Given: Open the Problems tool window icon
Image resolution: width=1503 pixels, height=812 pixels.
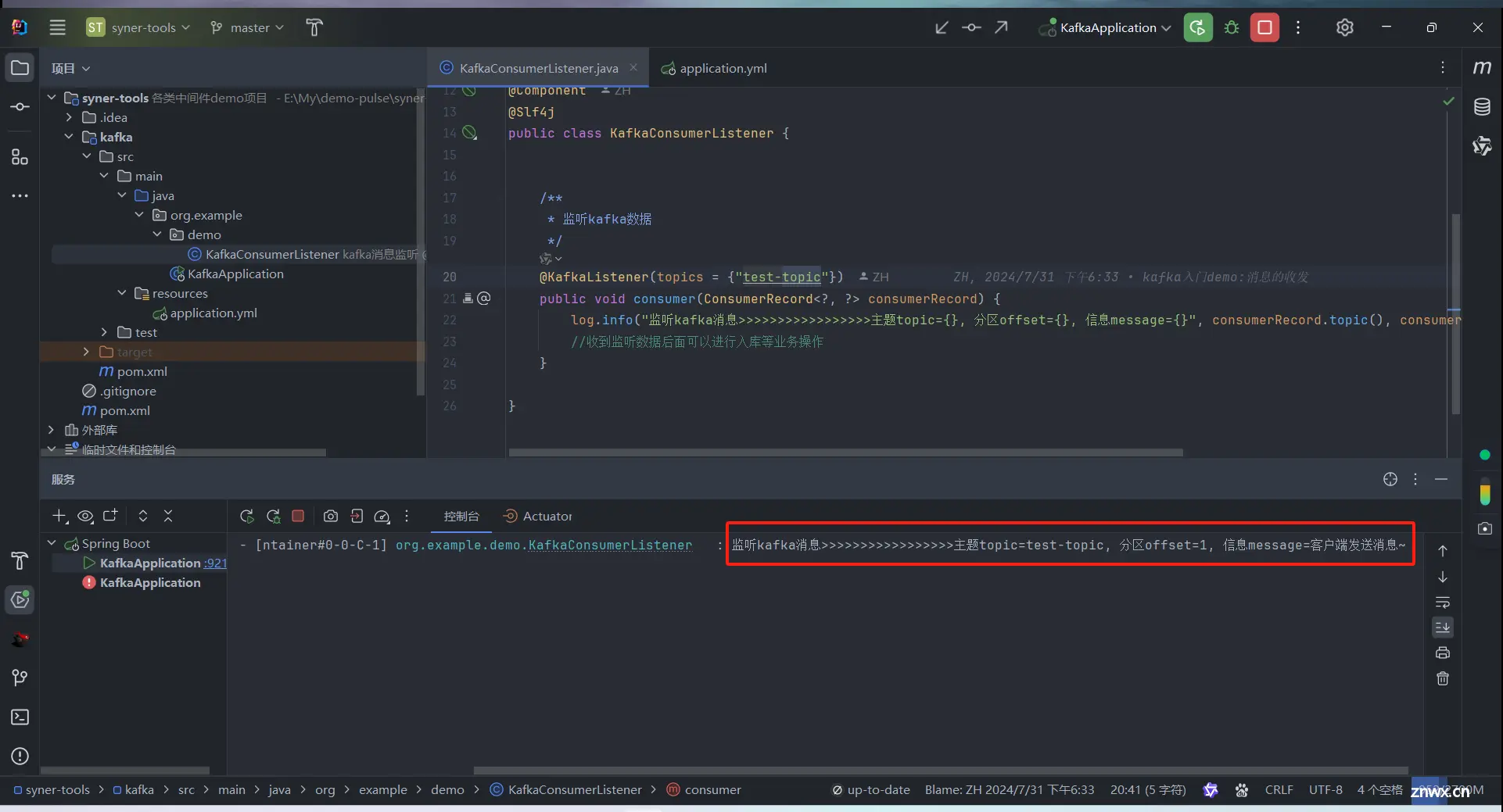Looking at the screenshot, I should point(20,756).
